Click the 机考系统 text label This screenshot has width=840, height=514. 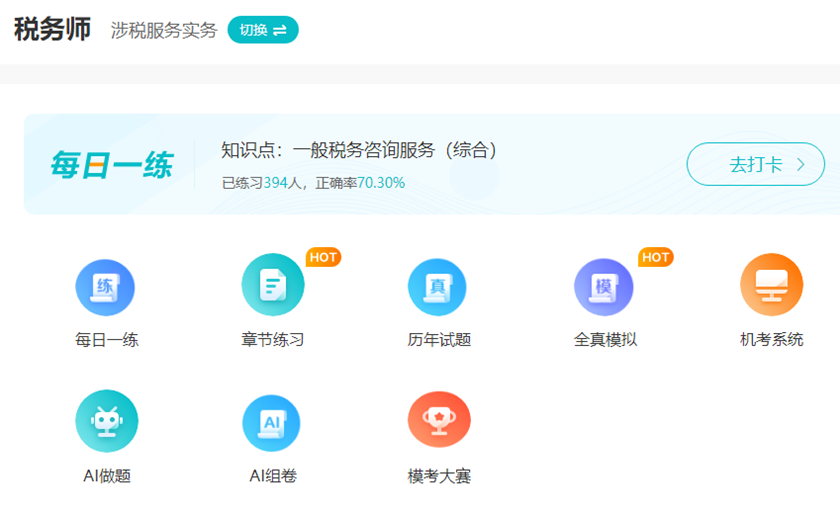tap(771, 340)
